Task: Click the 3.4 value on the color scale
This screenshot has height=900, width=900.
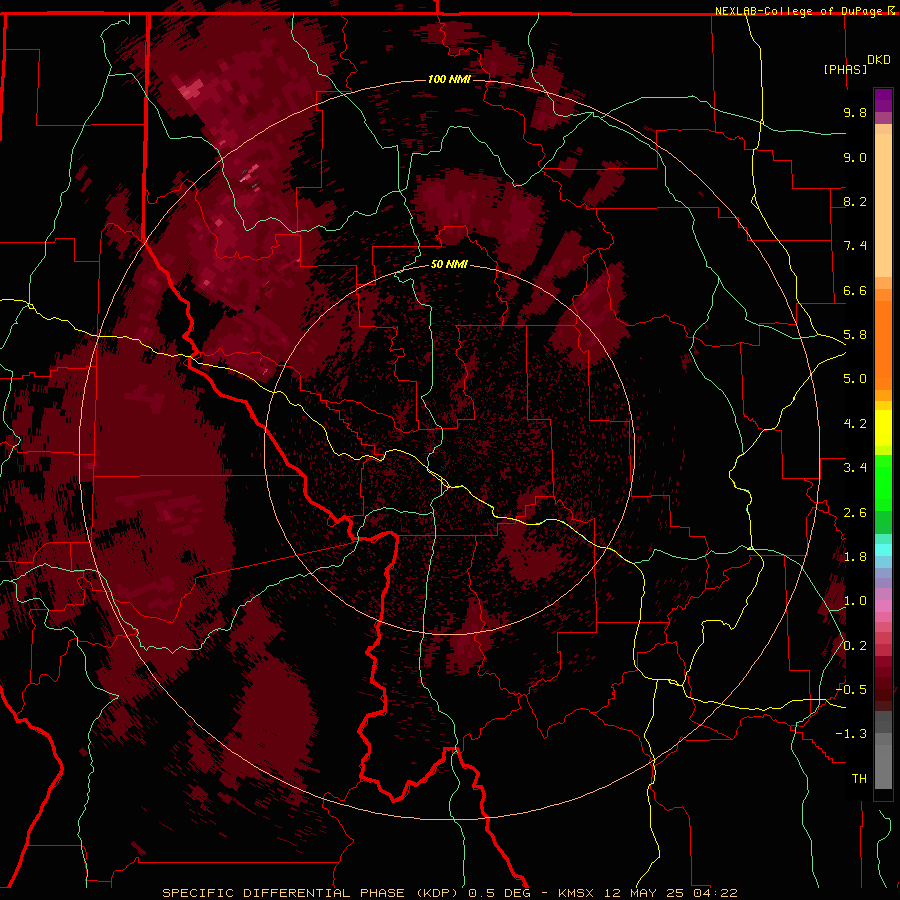Action: [x=855, y=468]
